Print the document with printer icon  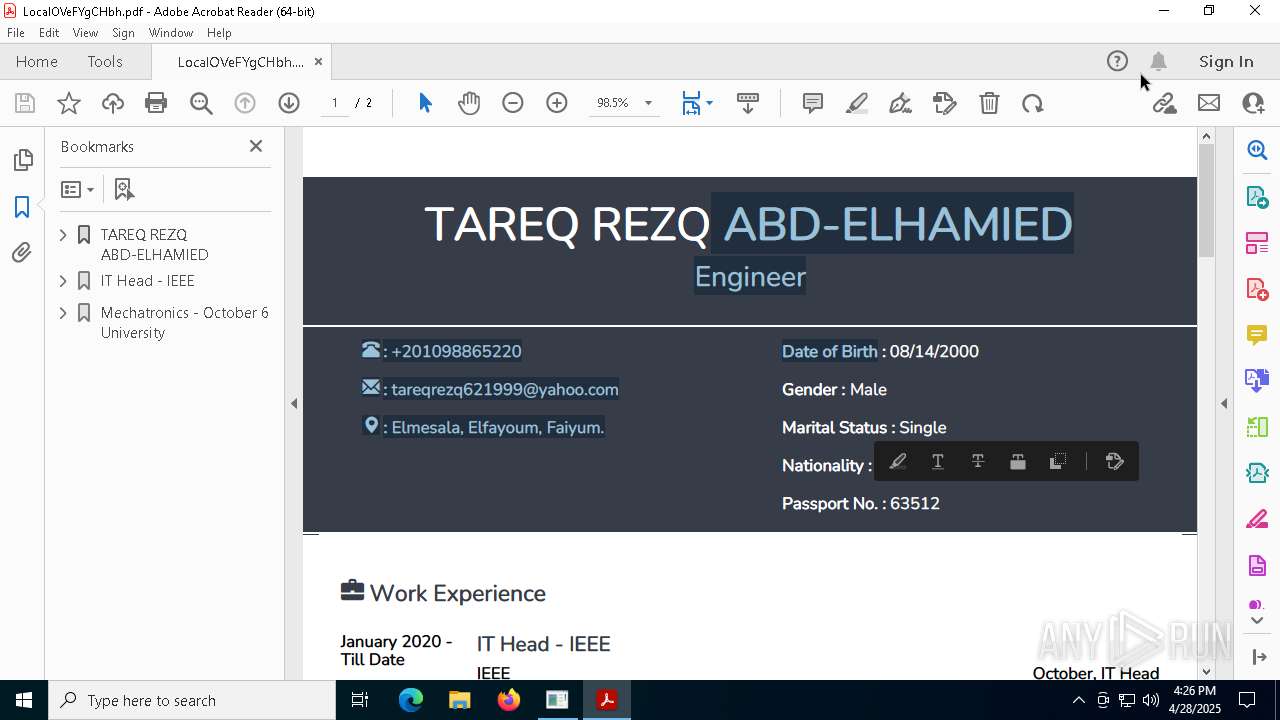point(156,103)
